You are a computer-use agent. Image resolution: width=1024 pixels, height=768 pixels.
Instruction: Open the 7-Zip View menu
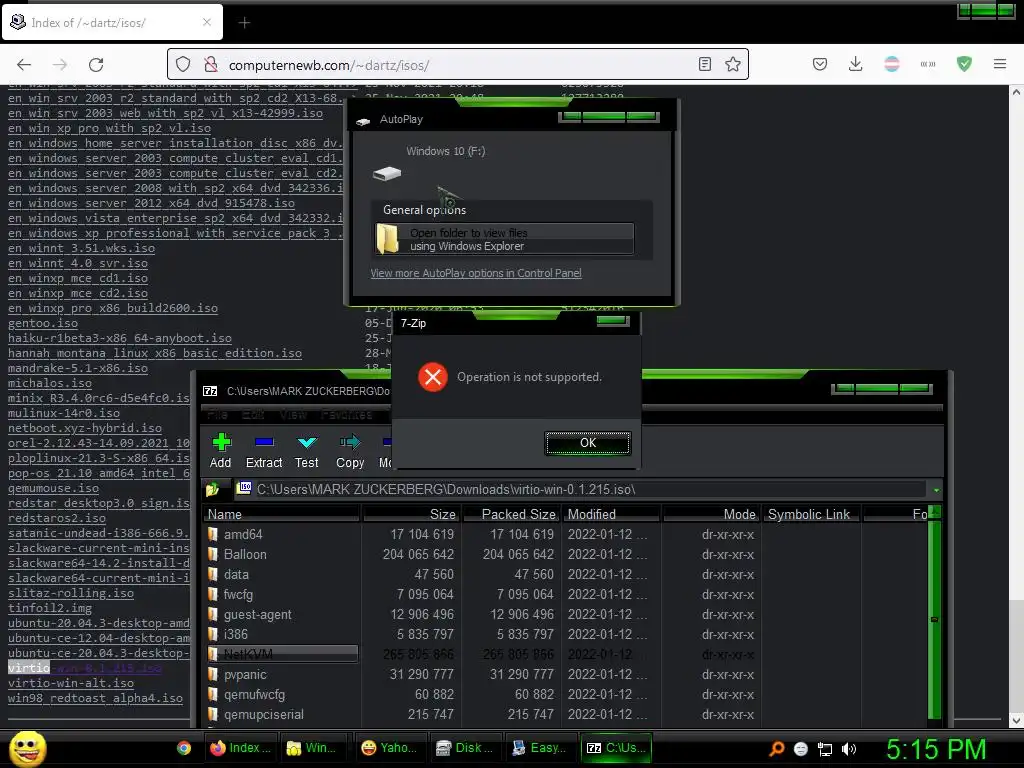(293, 415)
